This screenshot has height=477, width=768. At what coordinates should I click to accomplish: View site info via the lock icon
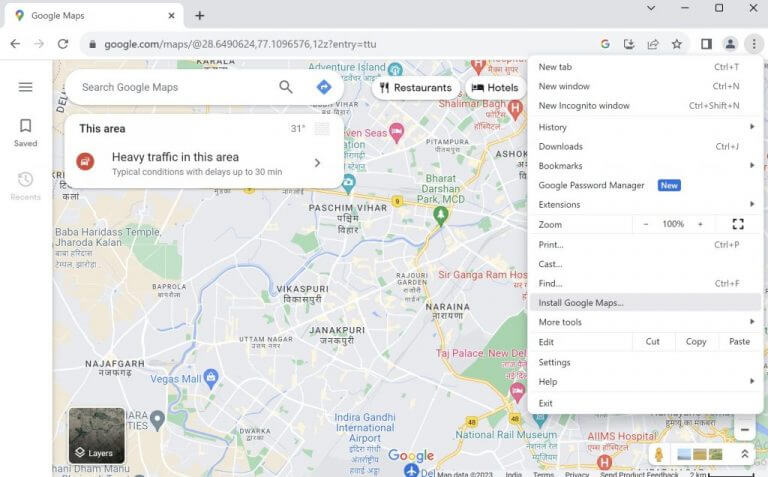pyautogui.click(x=93, y=44)
